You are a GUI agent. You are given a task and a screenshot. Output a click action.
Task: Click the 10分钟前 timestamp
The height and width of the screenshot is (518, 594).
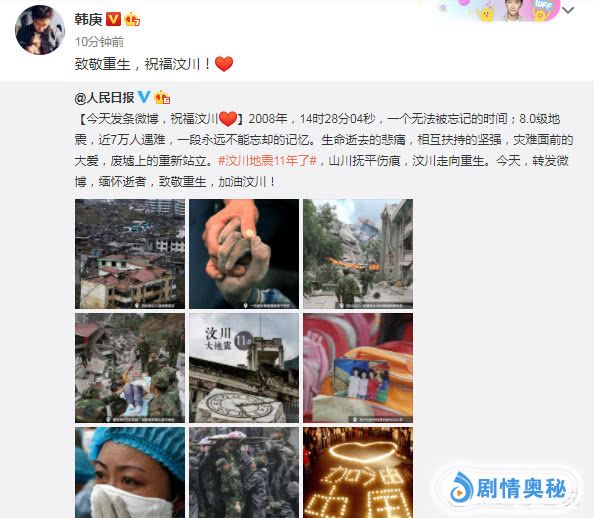(x=99, y=42)
